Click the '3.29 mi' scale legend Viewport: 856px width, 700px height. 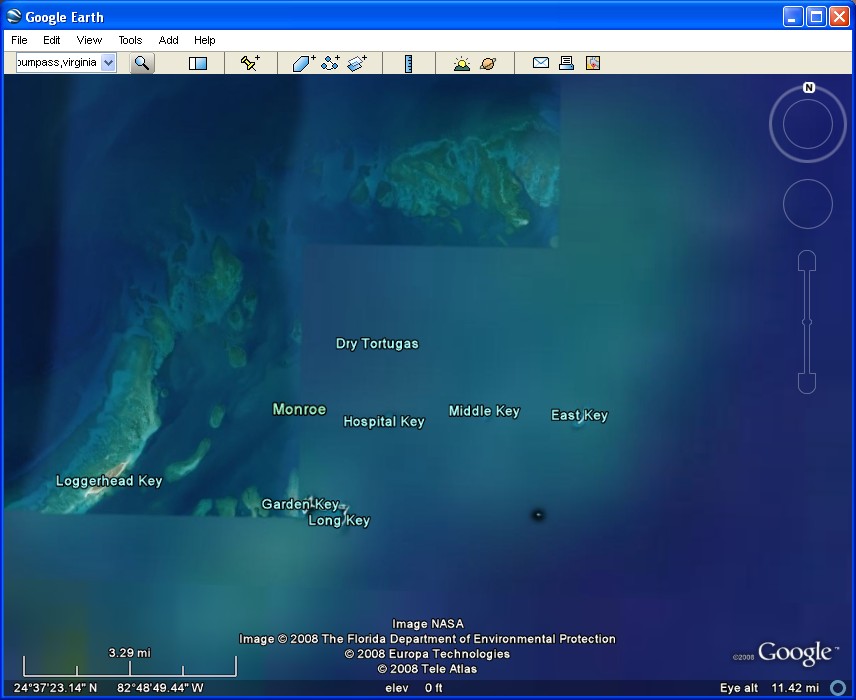coord(129,663)
